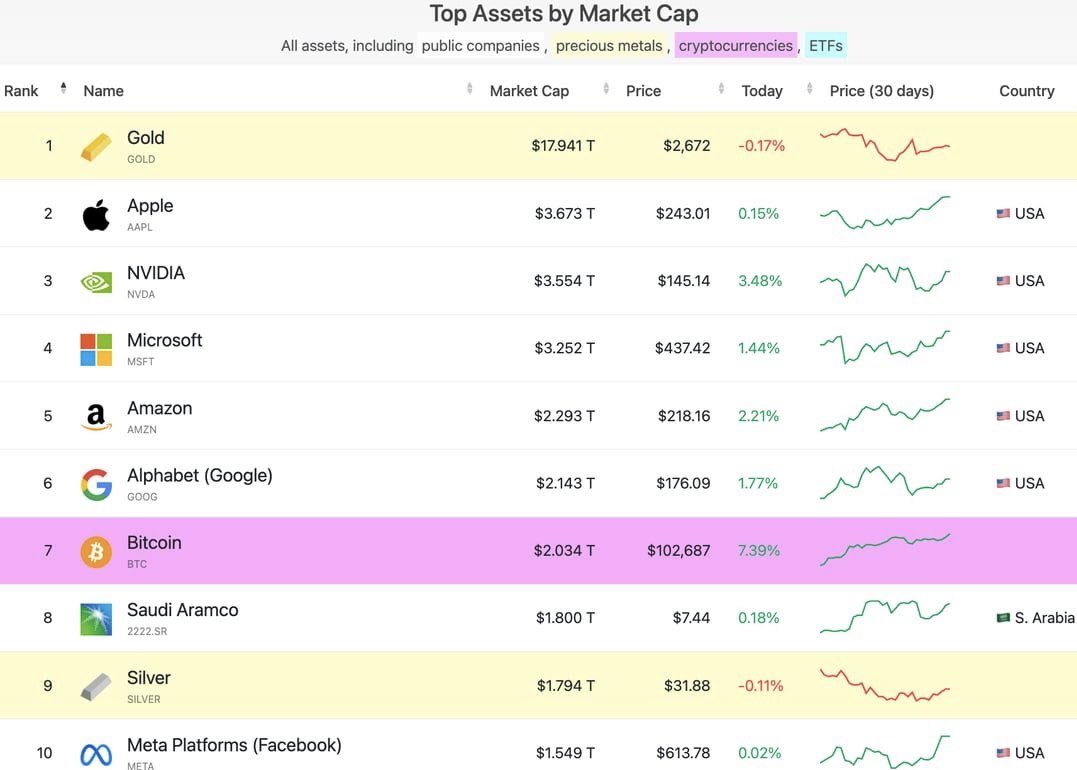Click Bitcoin's 30-day price chart
Image resolution: width=1077 pixels, height=770 pixels.
point(885,550)
